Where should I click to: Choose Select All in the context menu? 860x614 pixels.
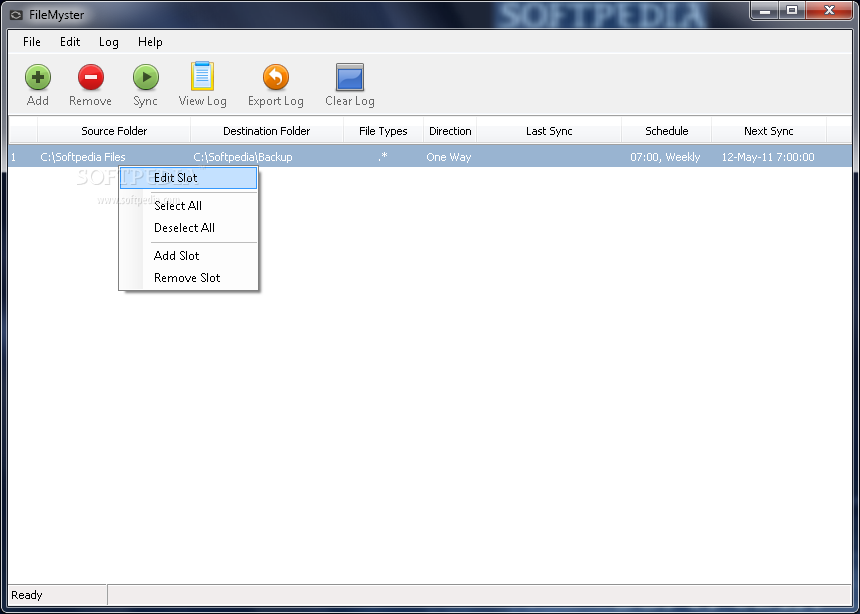(188, 206)
